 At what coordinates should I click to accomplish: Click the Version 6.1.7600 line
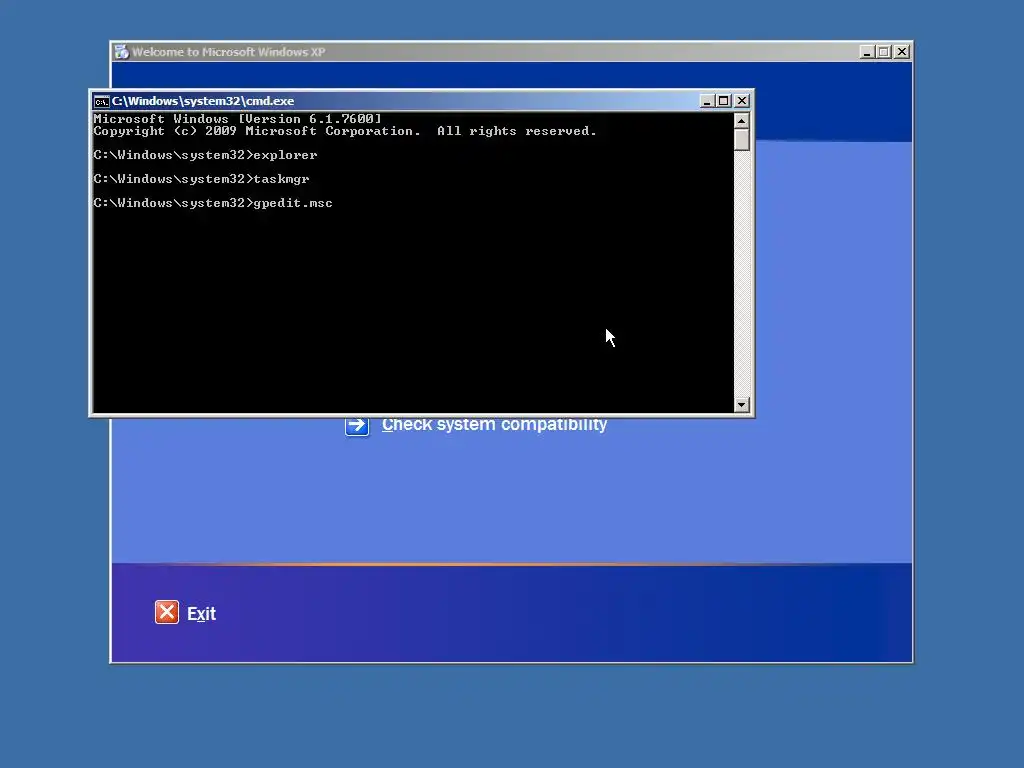click(x=238, y=119)
